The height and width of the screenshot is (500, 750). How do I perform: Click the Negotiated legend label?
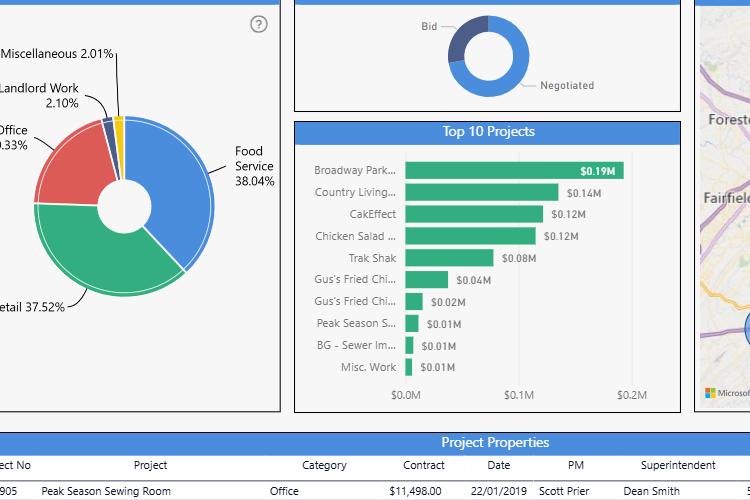(x=567, y=86)
